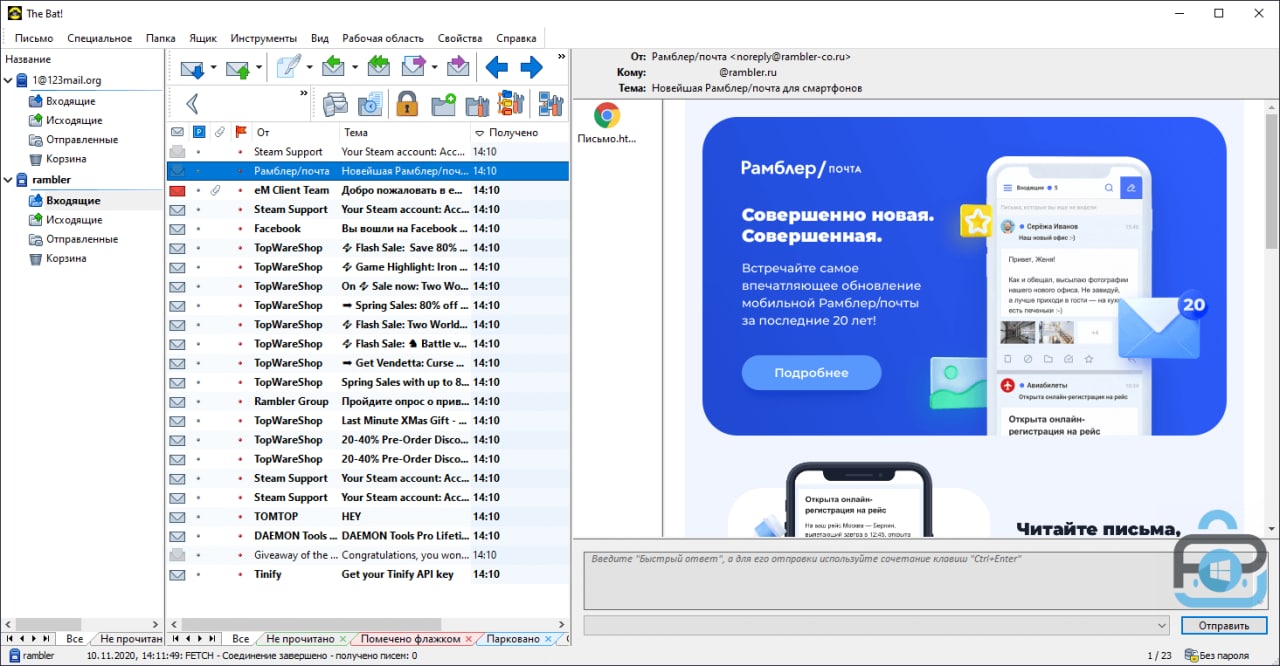Open the Специальное menu
The image size is (1280, 666).
click(x=100, y=38)
